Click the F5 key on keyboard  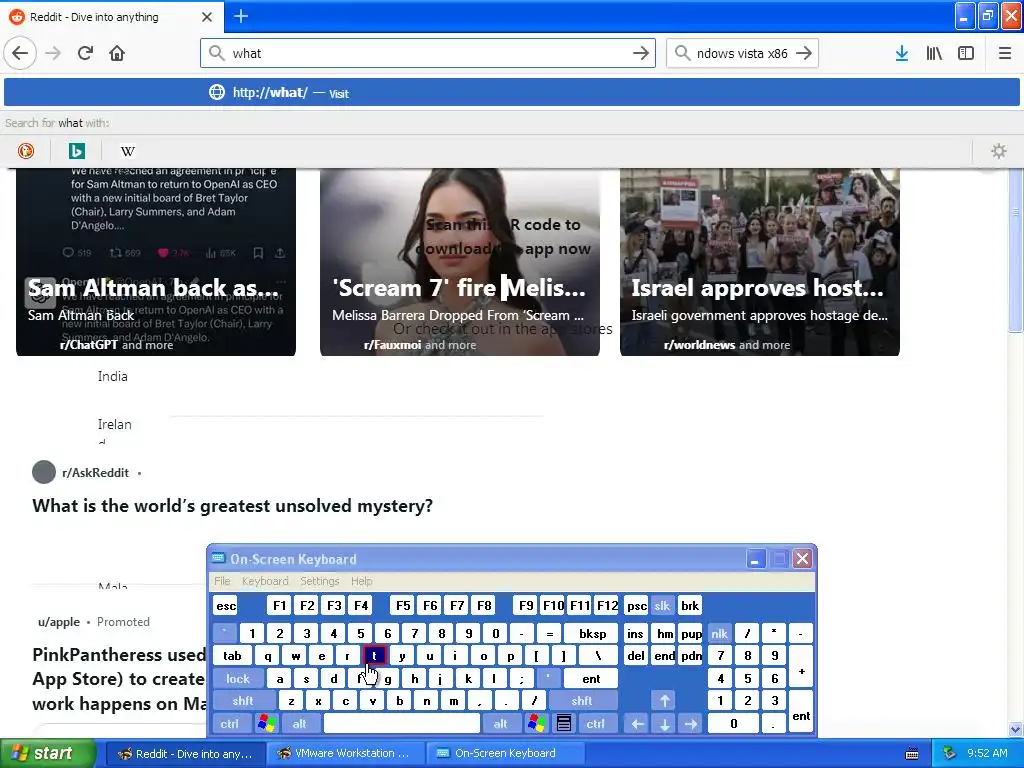pyautogui.click(x=403, y=606)
